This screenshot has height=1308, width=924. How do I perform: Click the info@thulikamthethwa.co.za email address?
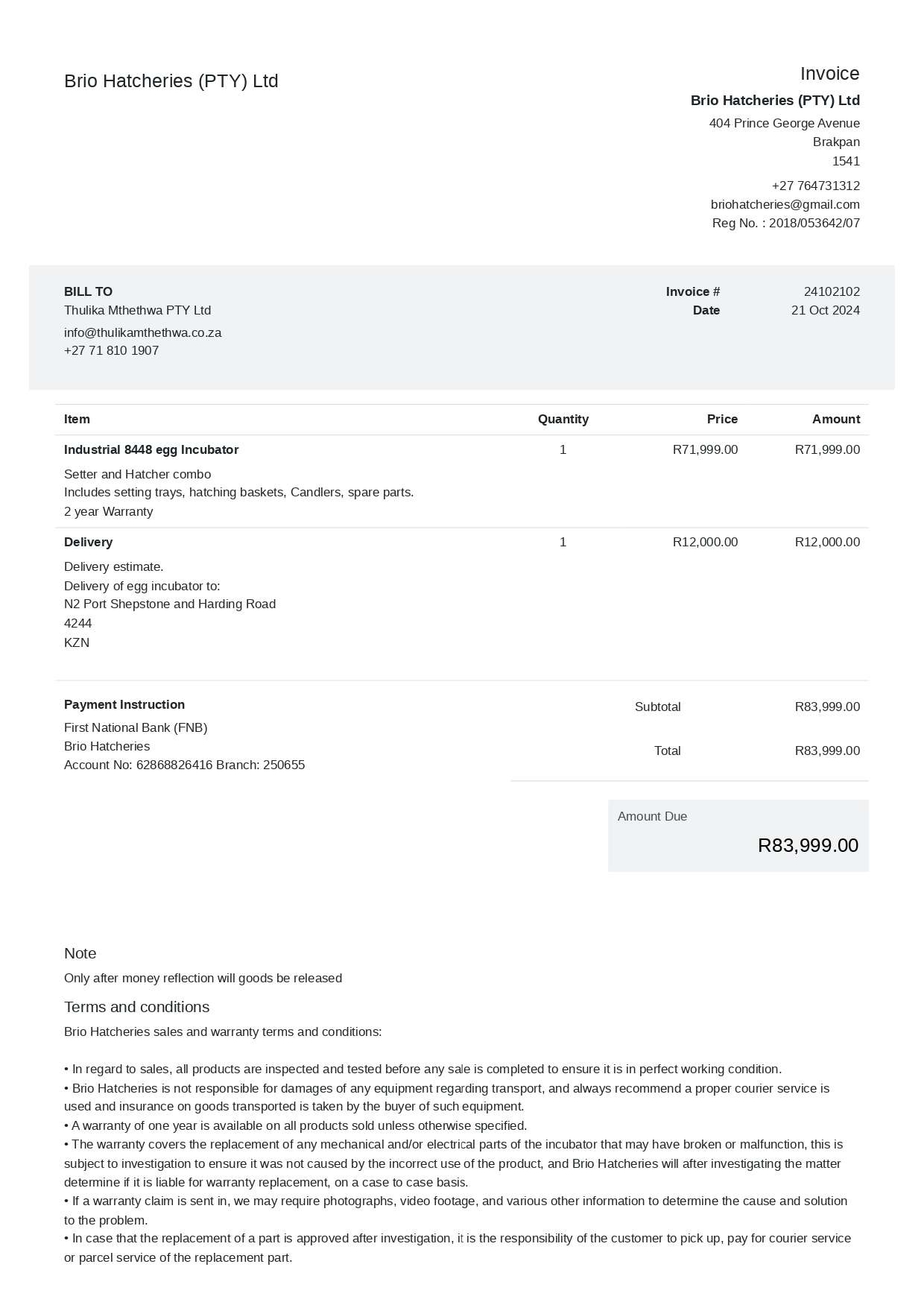point(142,332)
